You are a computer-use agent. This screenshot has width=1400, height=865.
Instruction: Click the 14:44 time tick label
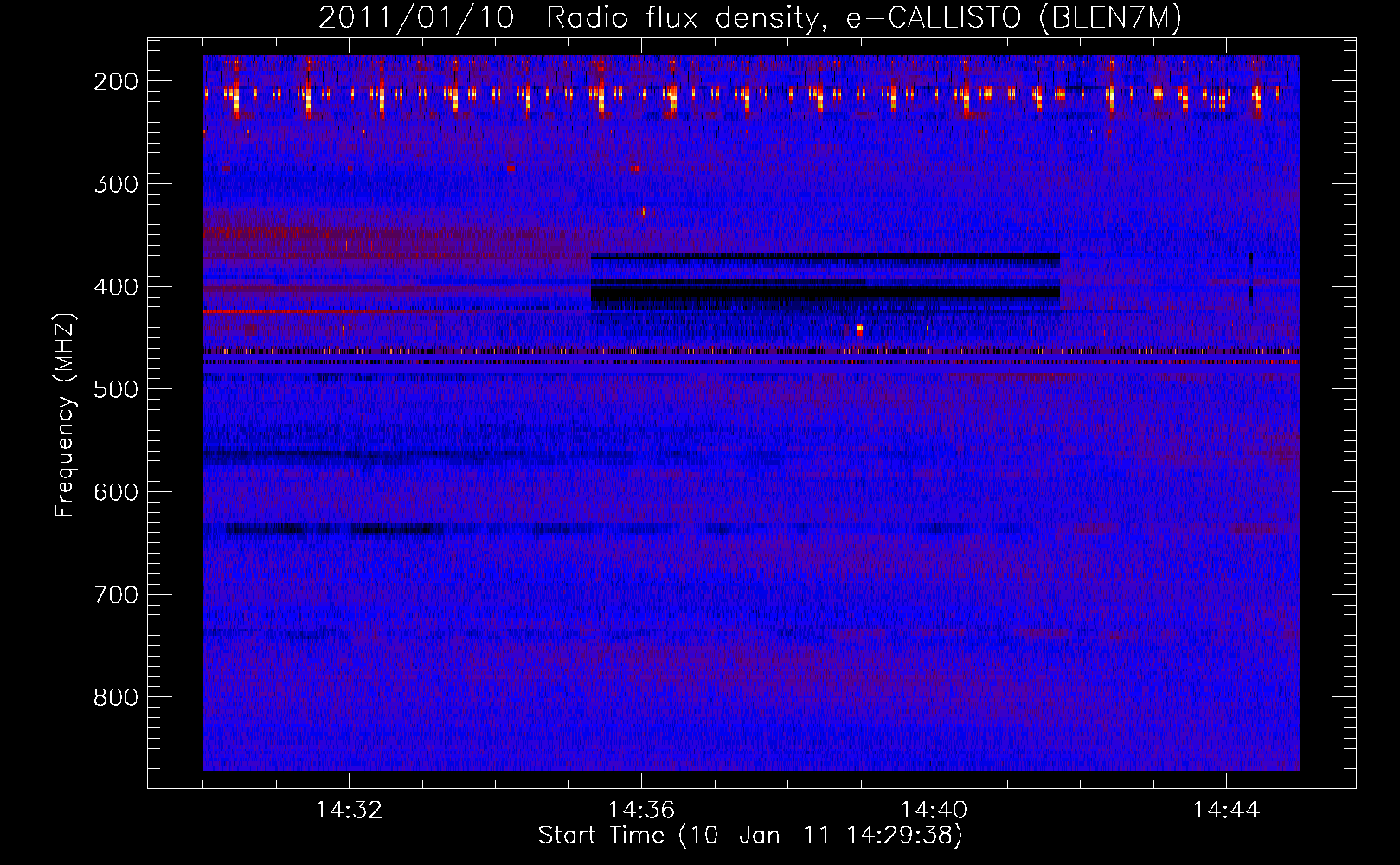point(1226,811)
